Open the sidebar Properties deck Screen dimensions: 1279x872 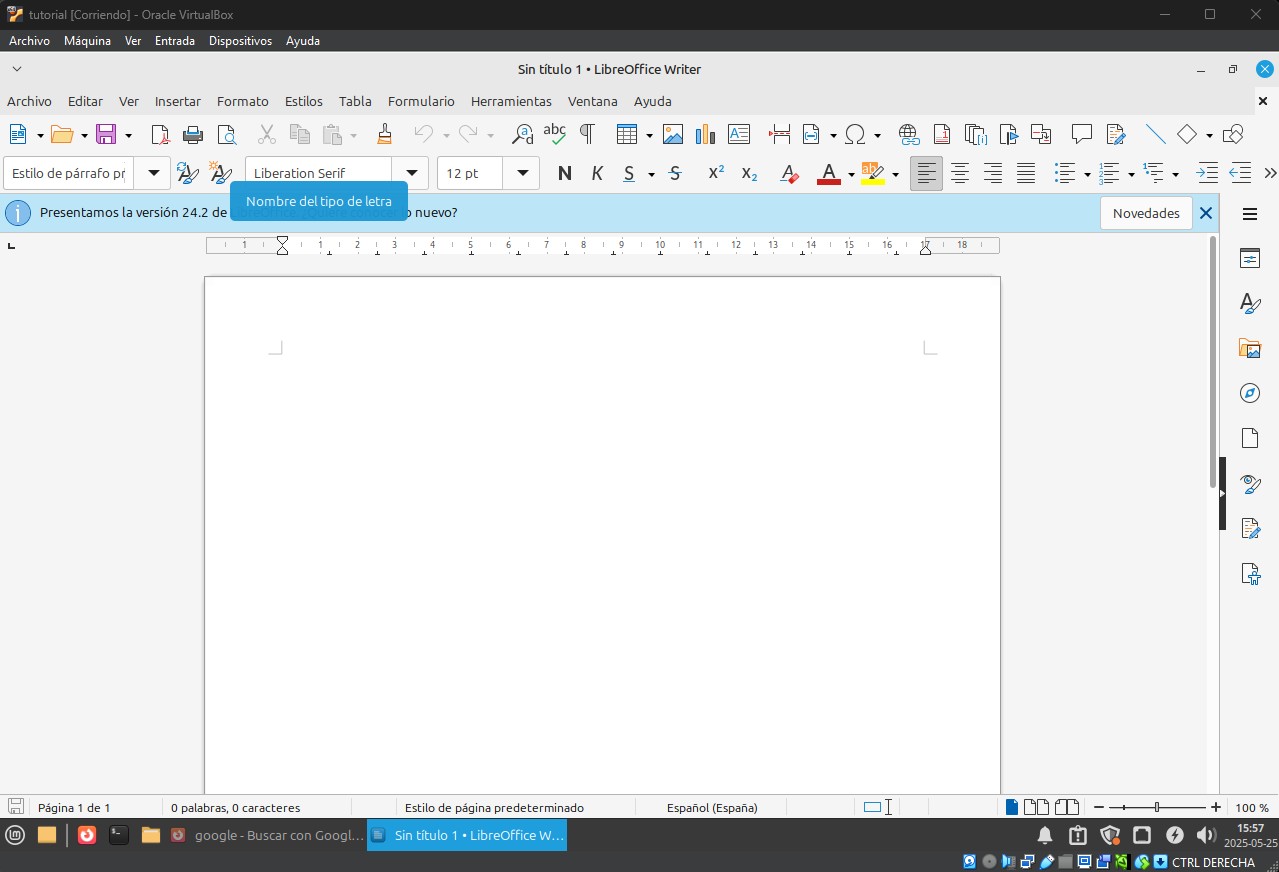[x=1250, y=258]
